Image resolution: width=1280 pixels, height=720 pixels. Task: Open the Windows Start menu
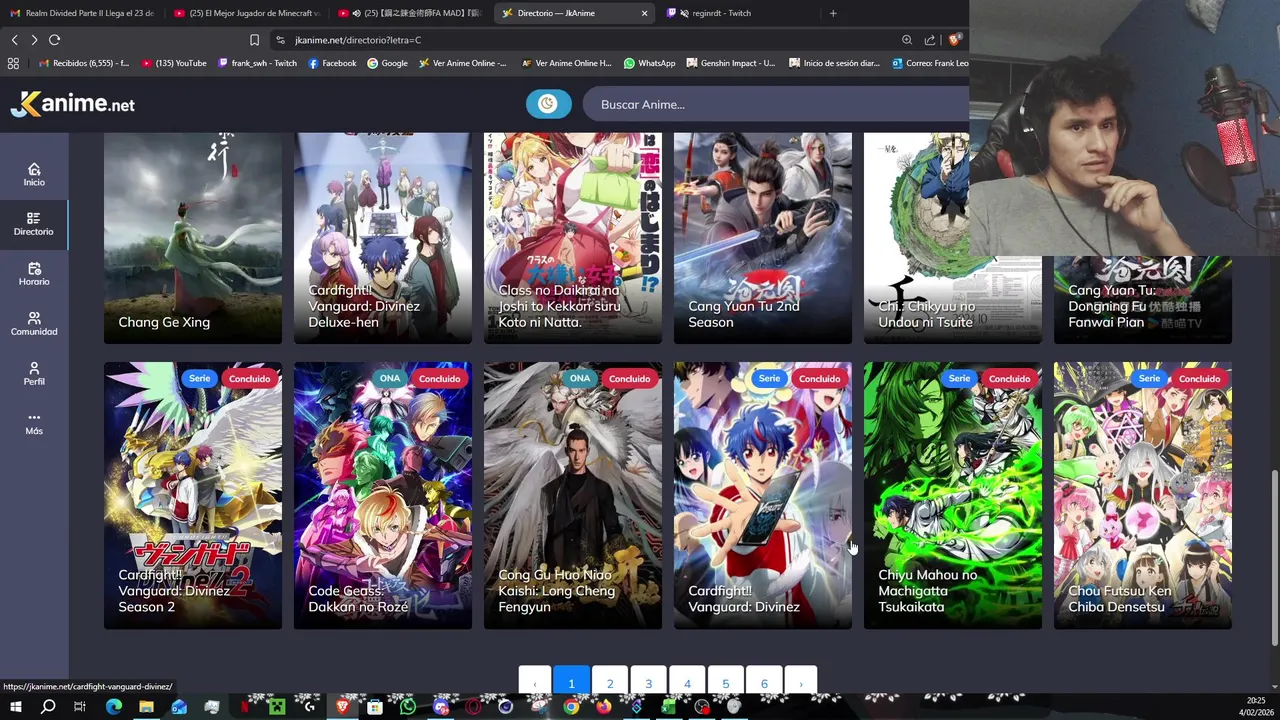(16, 707)
